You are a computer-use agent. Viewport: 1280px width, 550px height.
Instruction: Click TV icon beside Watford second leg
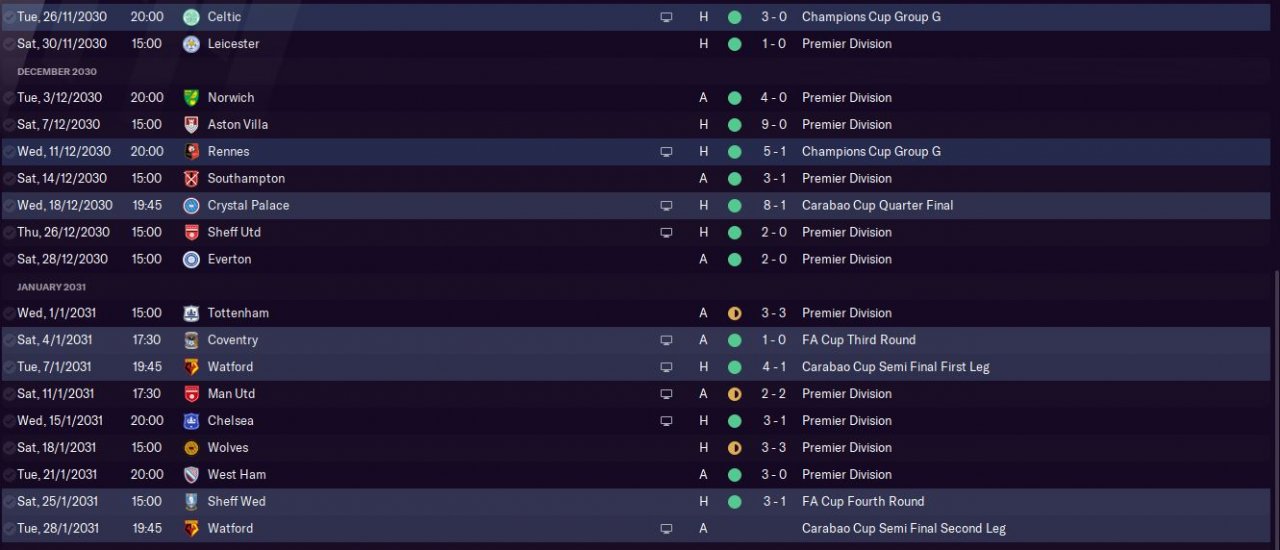(x=666, y=529)
